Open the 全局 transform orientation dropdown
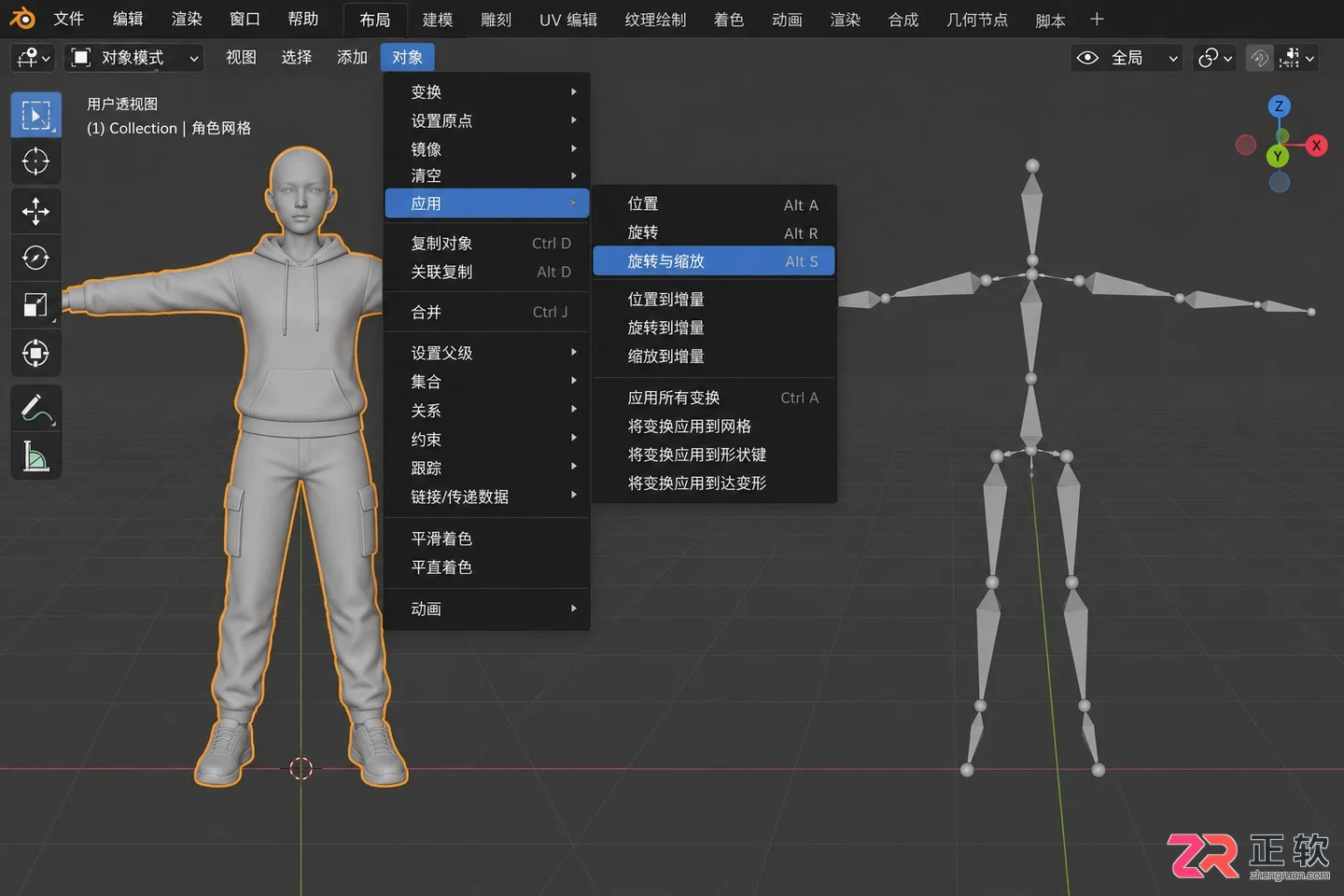Image resolution: width=1344 pixels, height=896 pixels. point(1127,58)
